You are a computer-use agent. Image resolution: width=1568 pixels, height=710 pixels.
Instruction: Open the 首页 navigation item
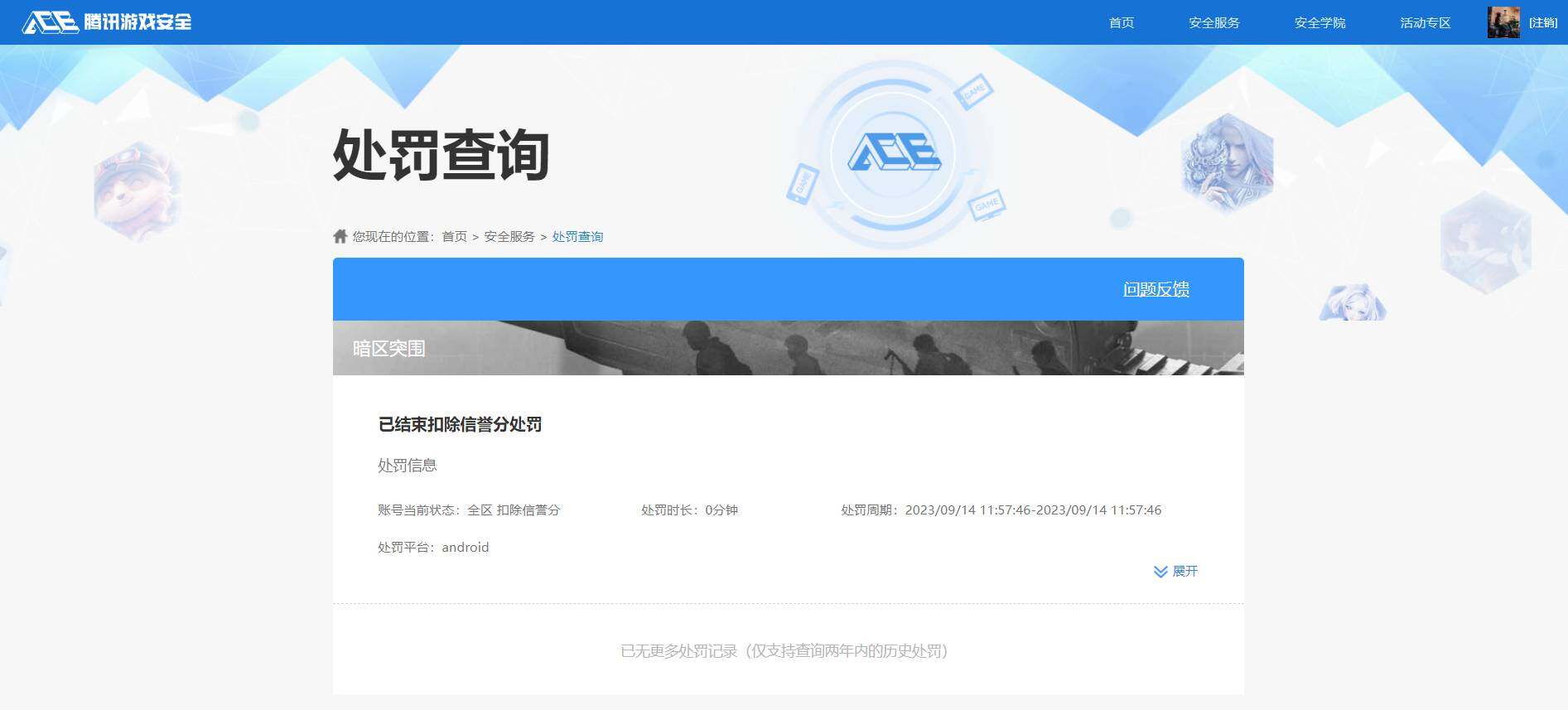(1122, 22)
